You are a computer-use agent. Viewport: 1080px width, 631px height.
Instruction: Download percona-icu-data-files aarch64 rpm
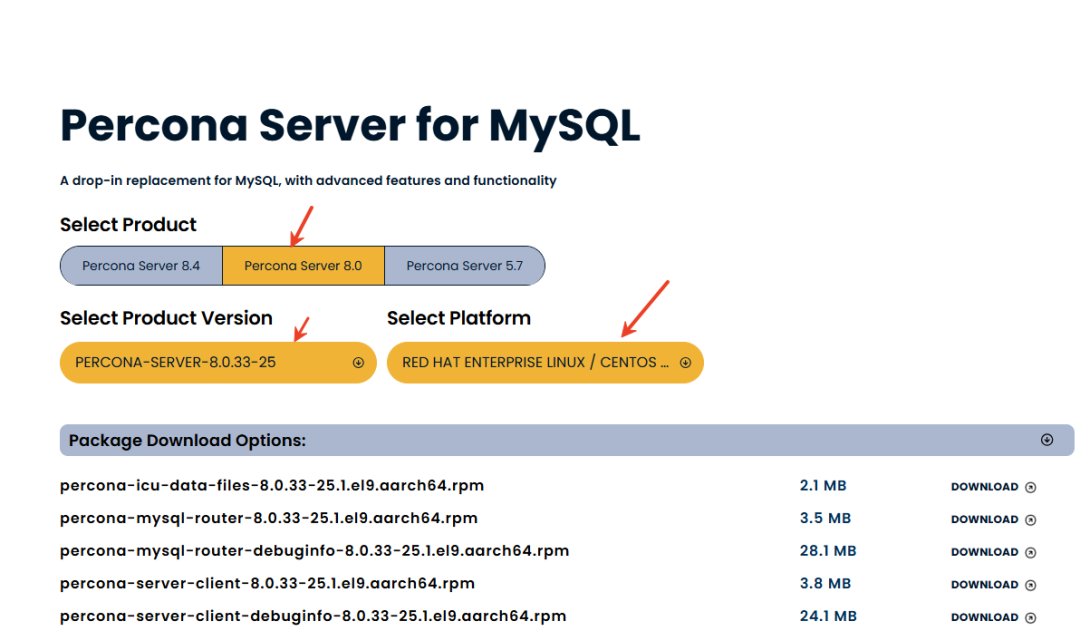[x=993, y=487]
